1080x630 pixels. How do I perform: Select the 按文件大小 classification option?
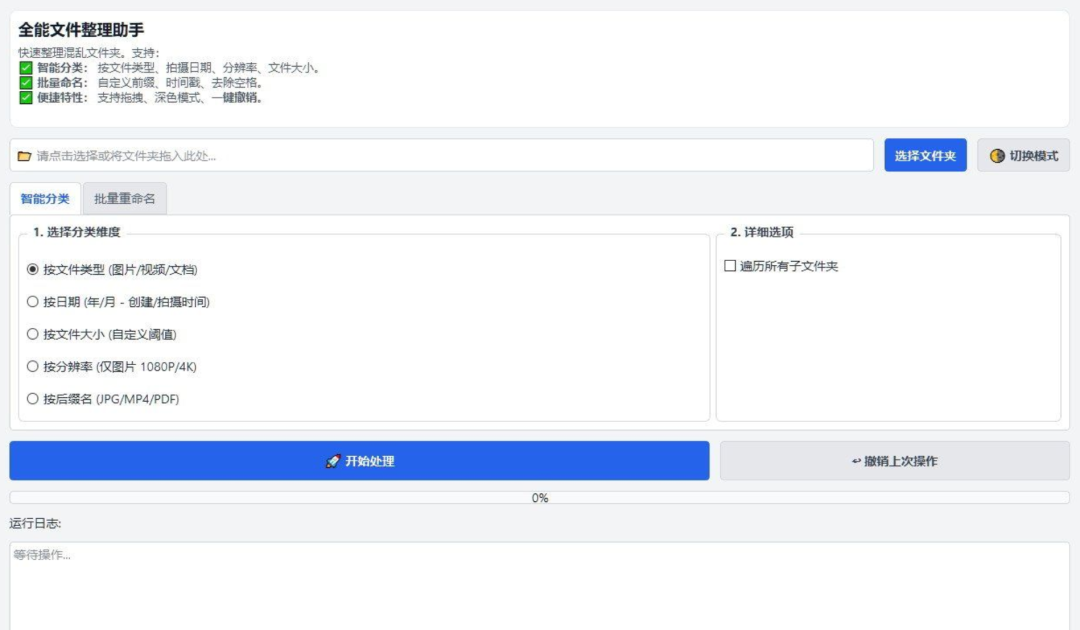(x=31, y=336)
